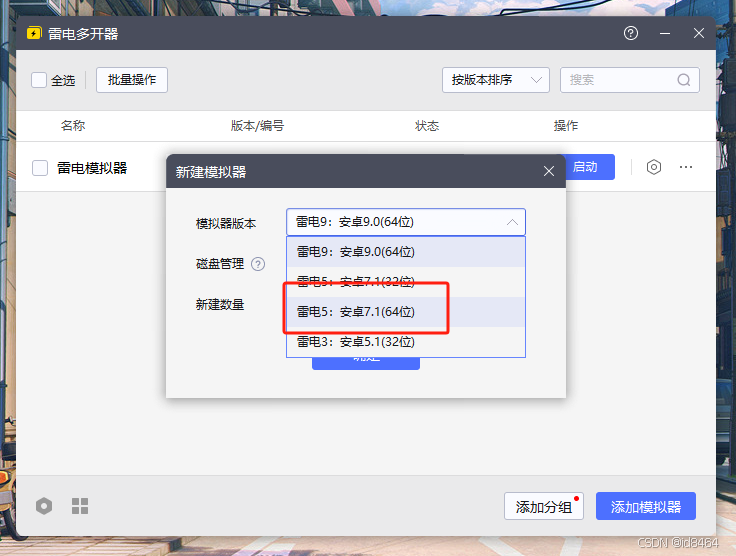The image size is (736, 556).
Task: Click the 新建数量 label
Action: pyautogui.click(x=220, y=305)
